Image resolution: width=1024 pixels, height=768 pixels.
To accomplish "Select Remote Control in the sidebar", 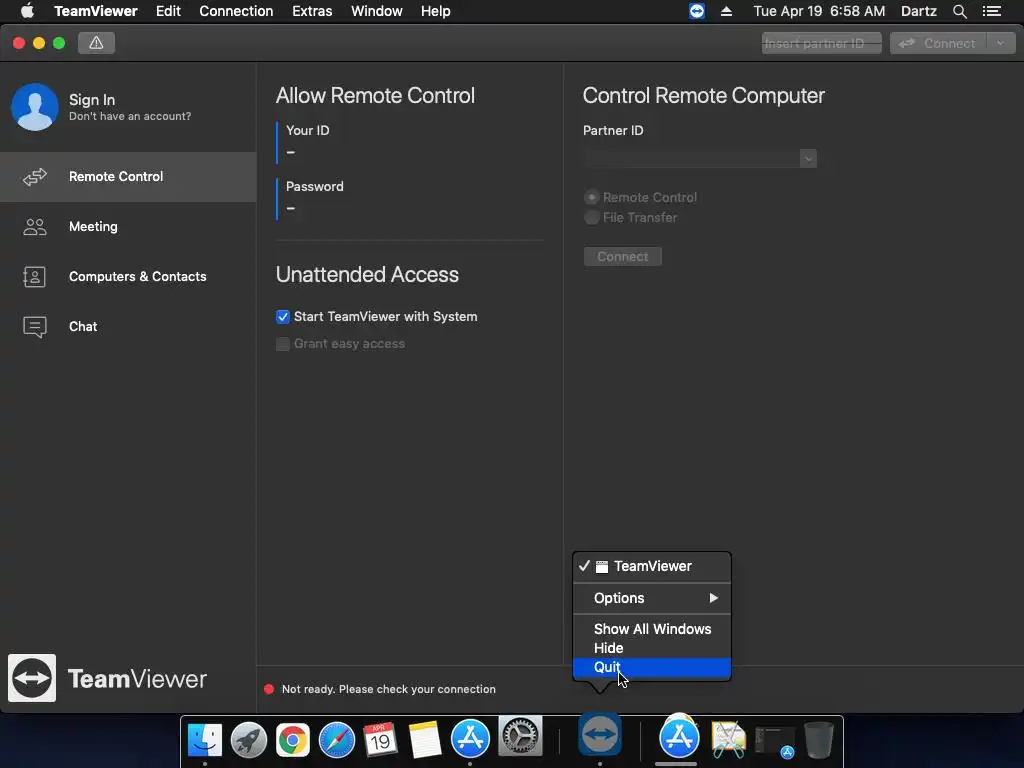I will [x=128, y=176].
